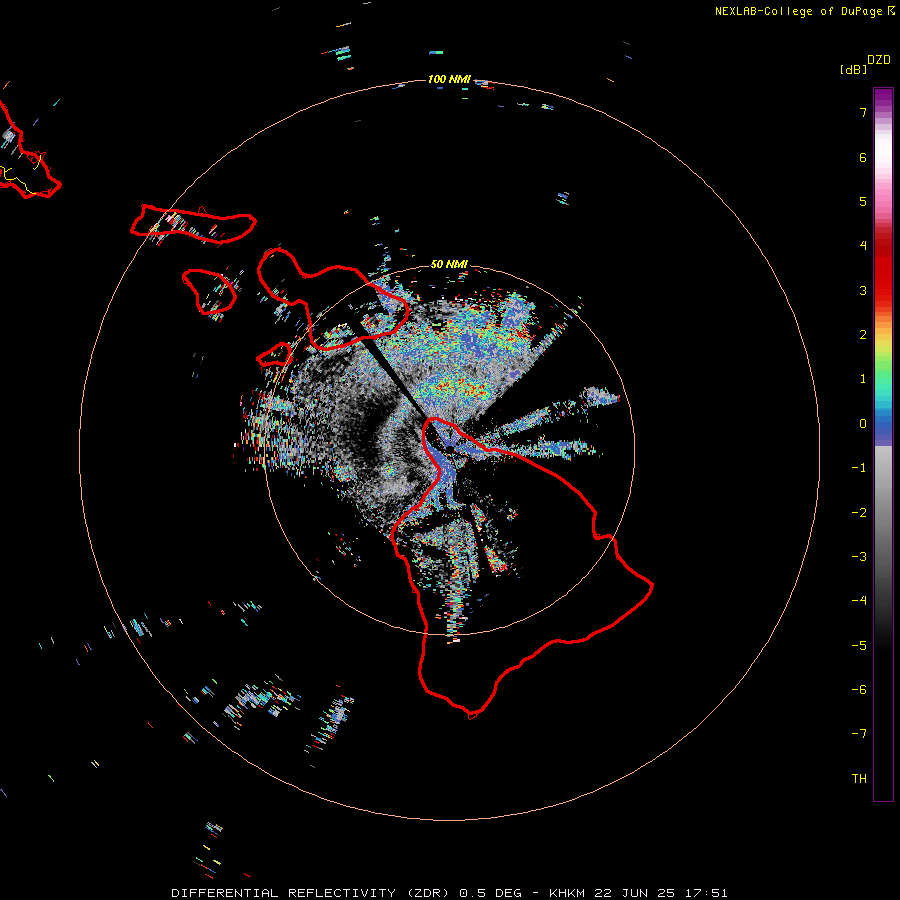Click the -4 value on the color scale

859,601
